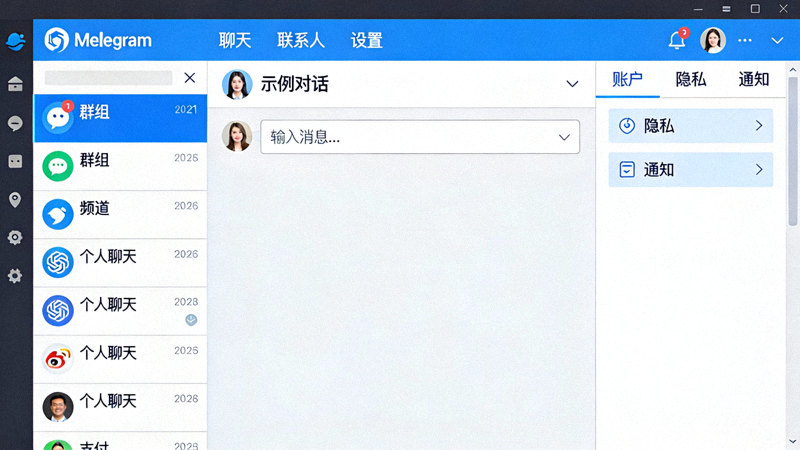
Task: Click the 隐私 row clock icon
Action: [x=627, y=126]
